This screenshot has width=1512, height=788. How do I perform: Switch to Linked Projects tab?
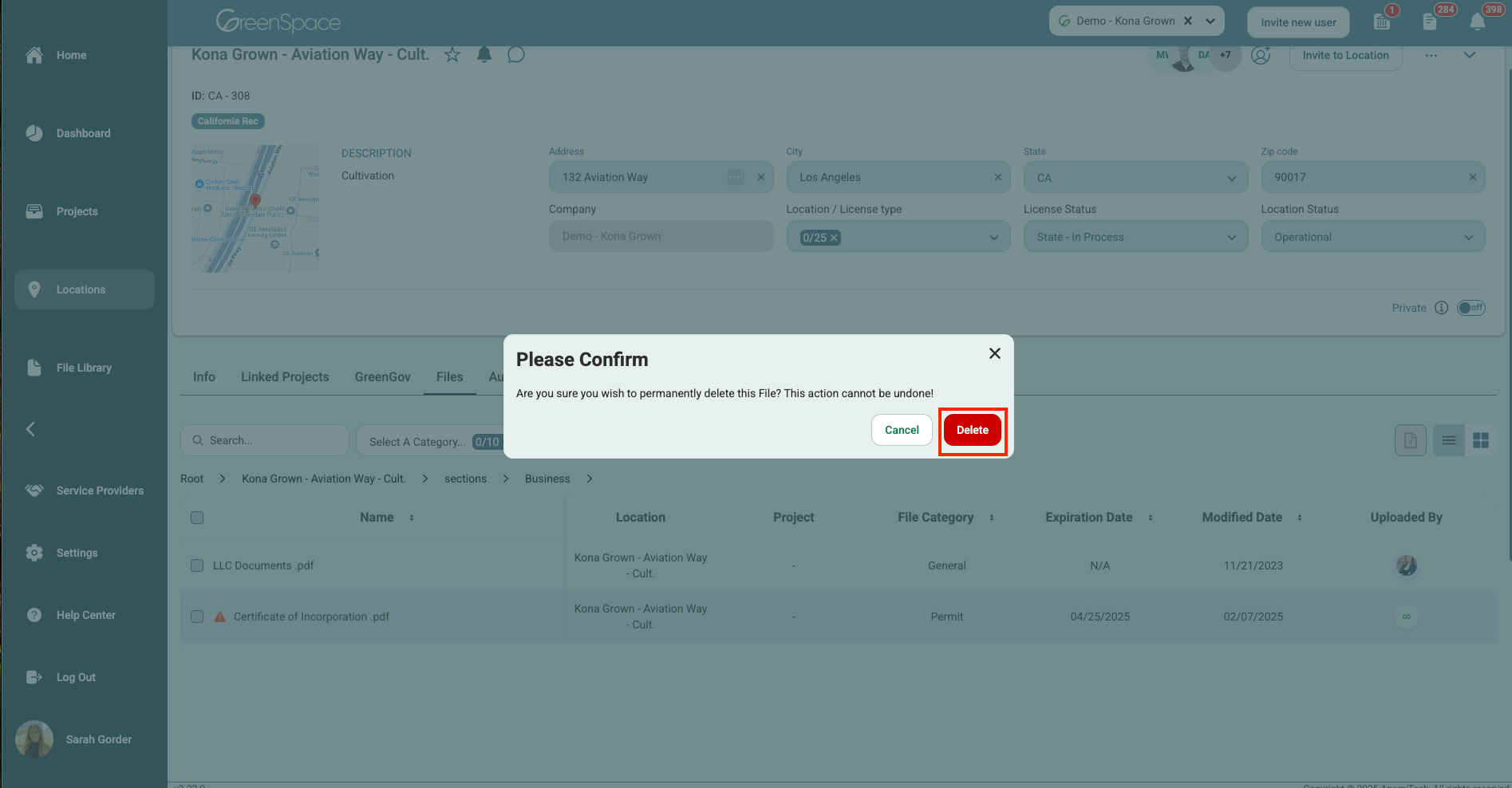pos(285,376)
